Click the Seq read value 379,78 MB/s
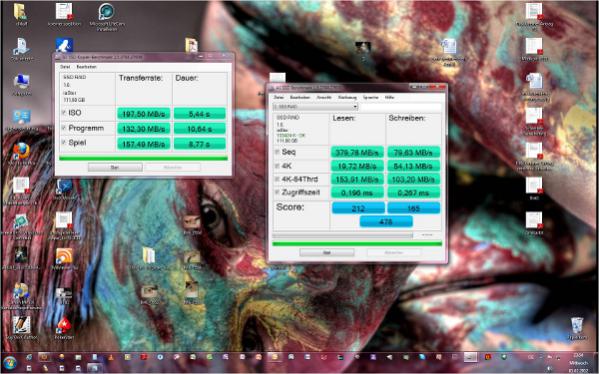 [357, 152]
